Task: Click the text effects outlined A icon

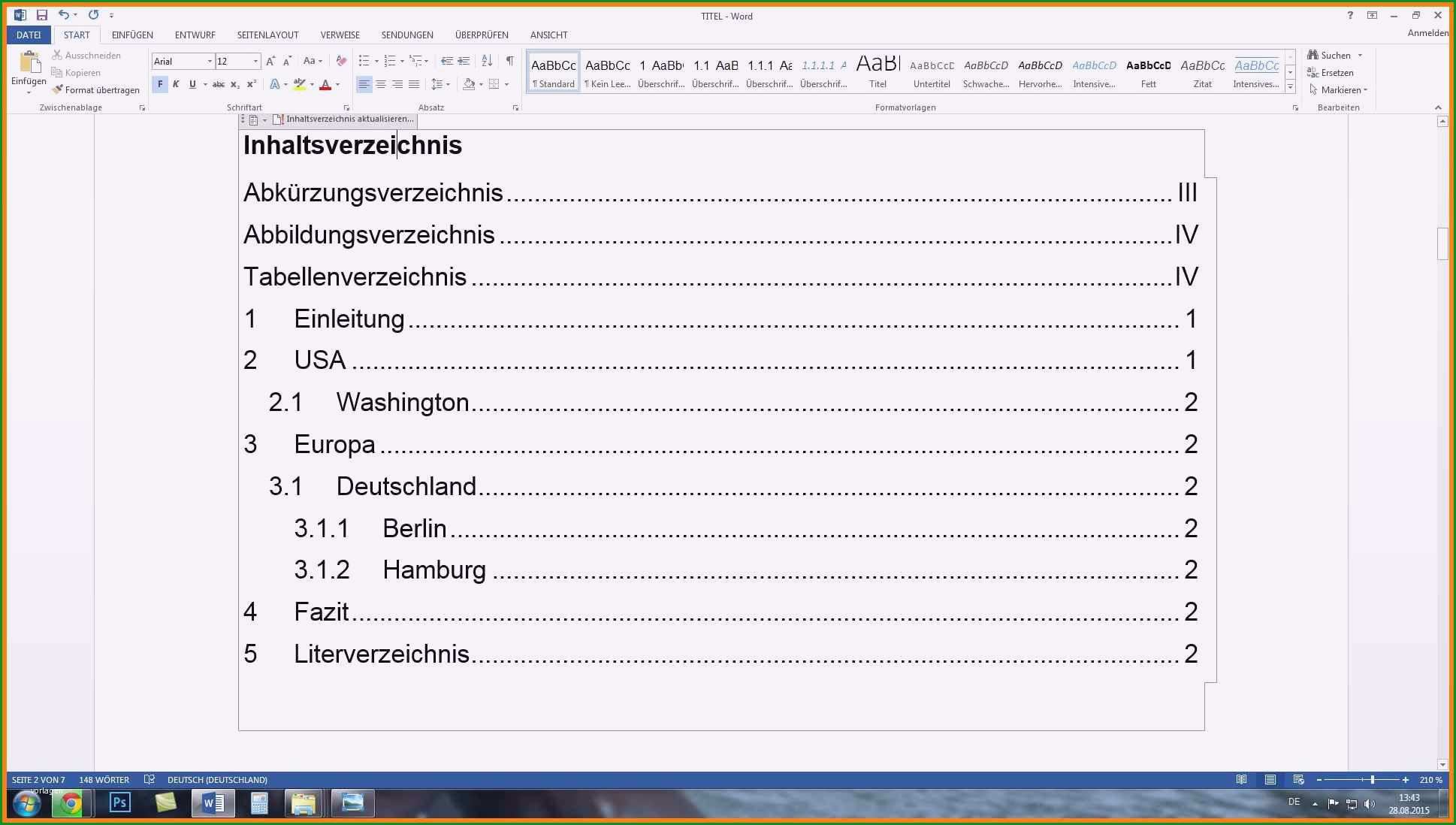Action: coord(275,85)
